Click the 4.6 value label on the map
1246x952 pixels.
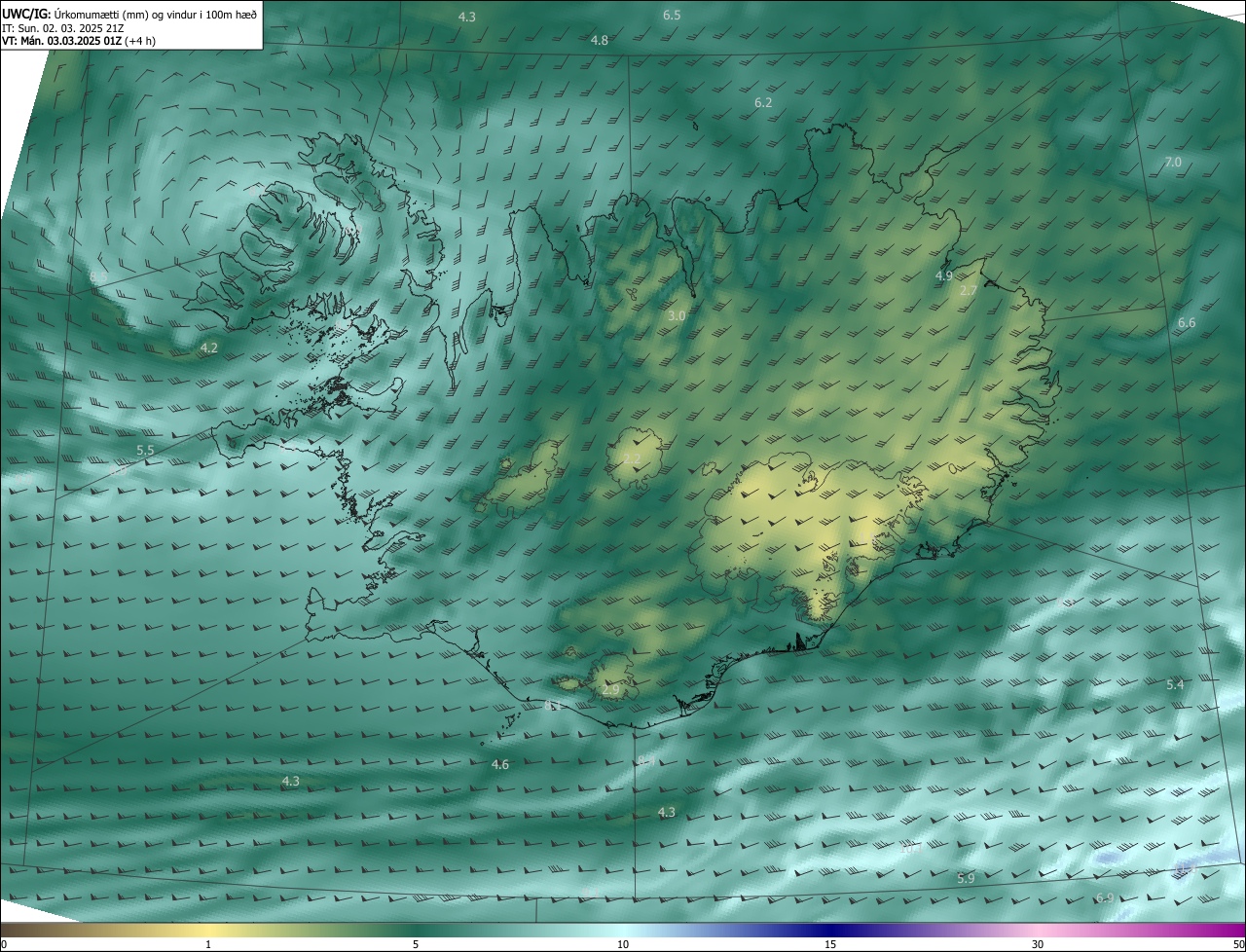(x=500, y=764)
